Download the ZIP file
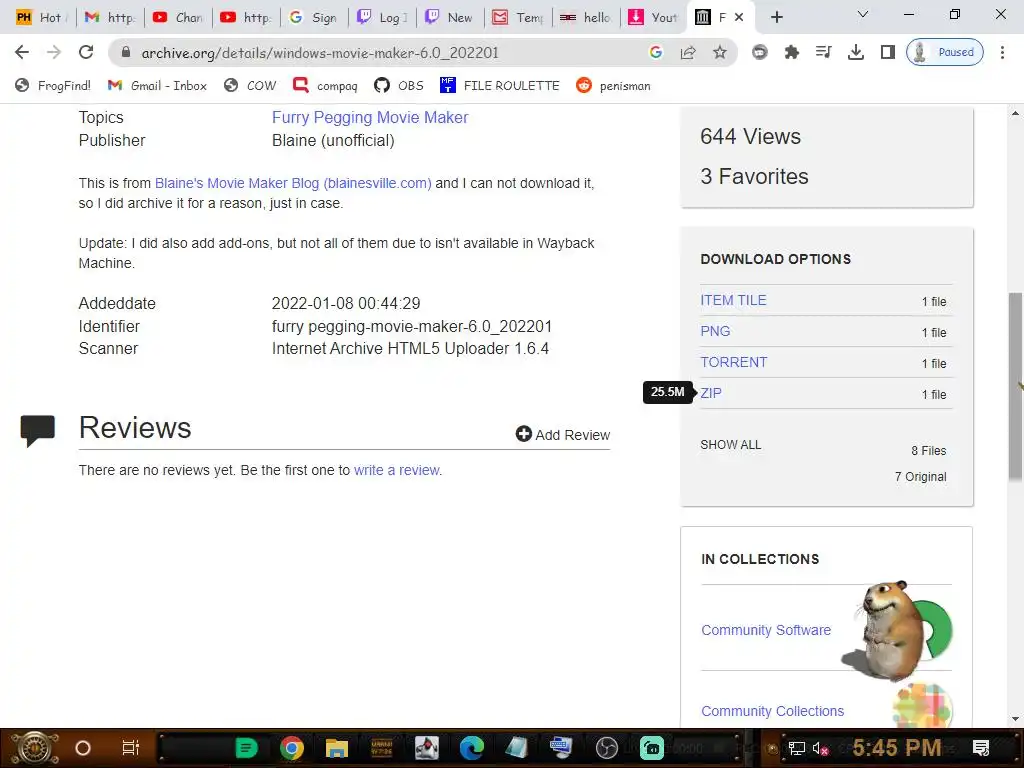The image size is (1024, 768). (x=711, y=393)
